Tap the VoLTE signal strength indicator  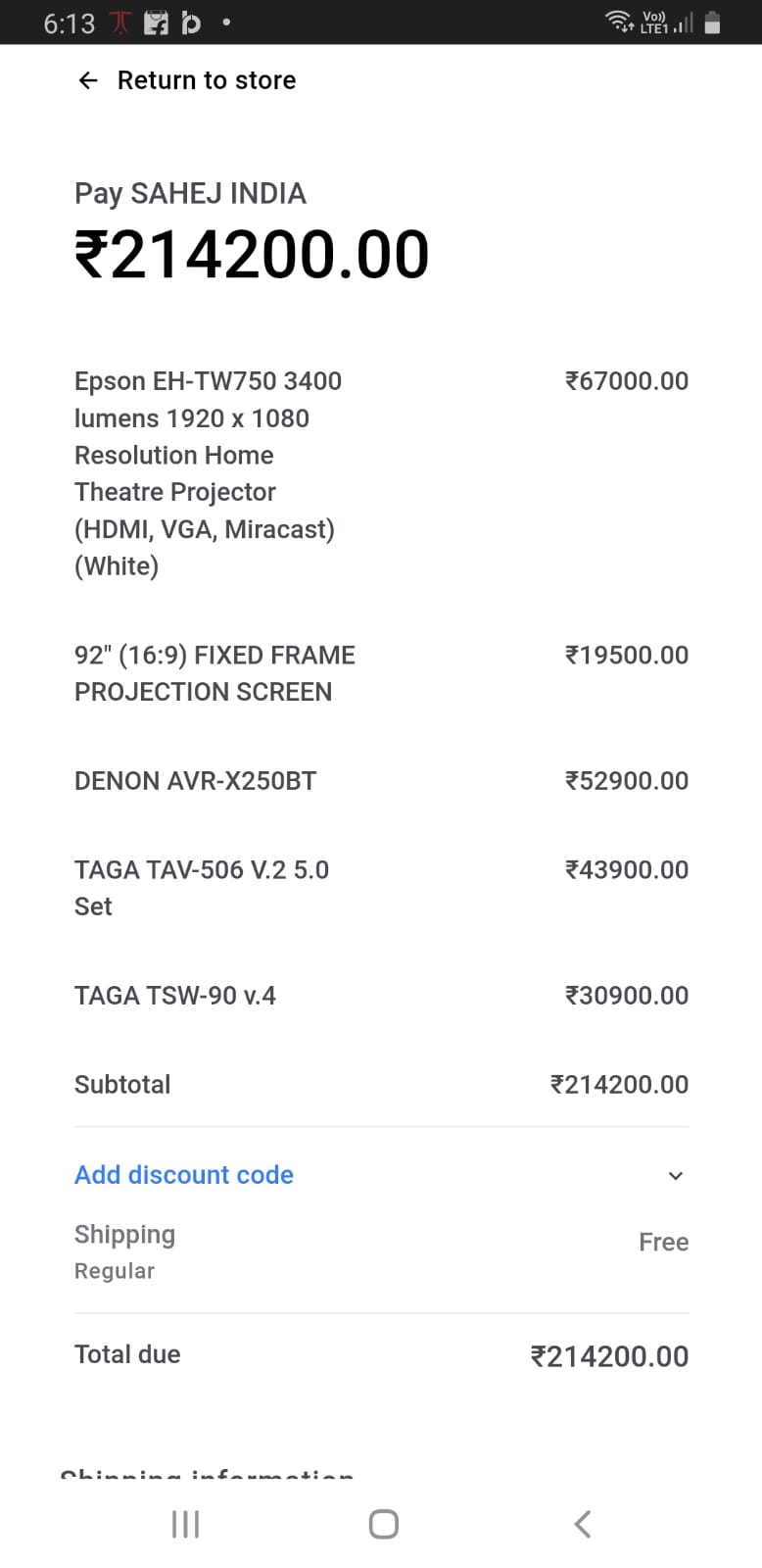[x=666, y=23]
